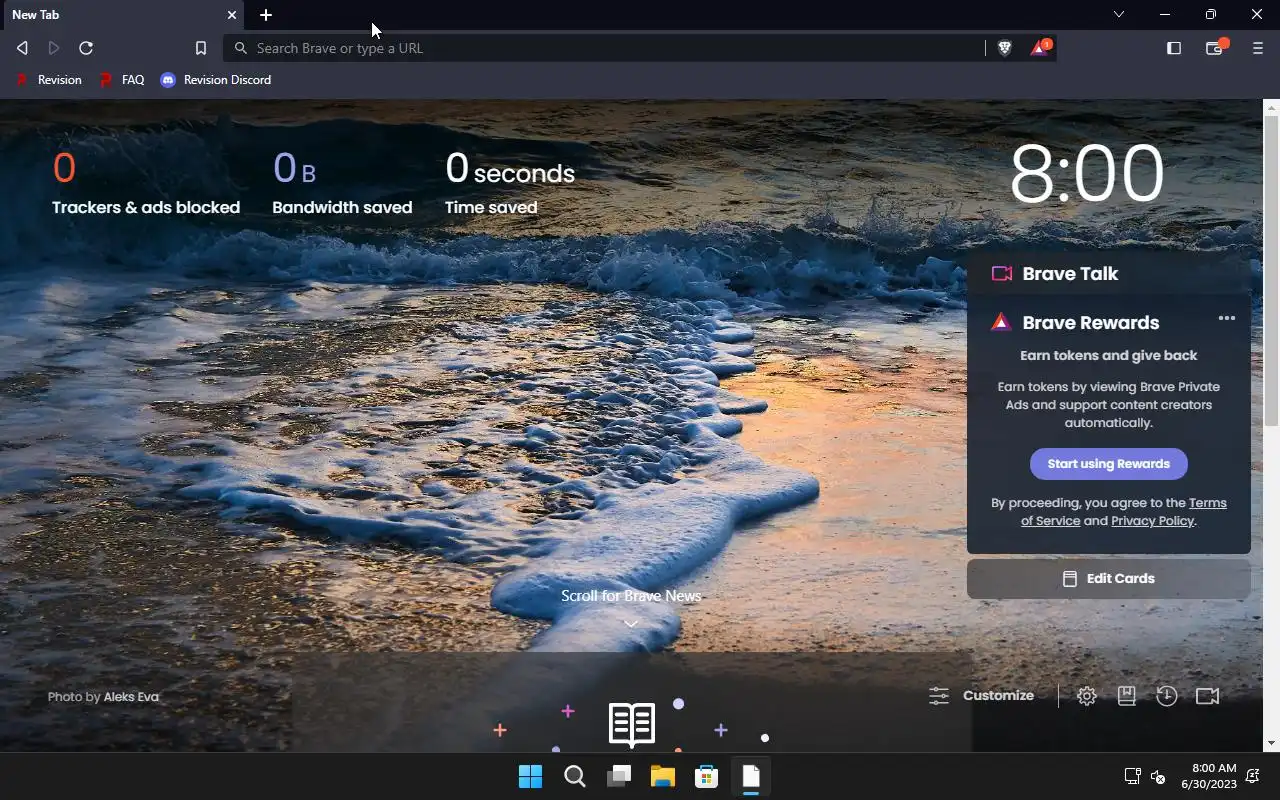
Task: Open Brave Rewards card options menu
Action: pos(1227,318)
